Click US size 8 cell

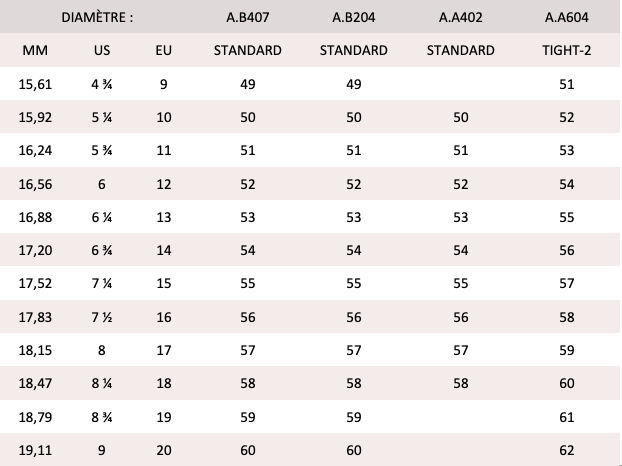101,348
